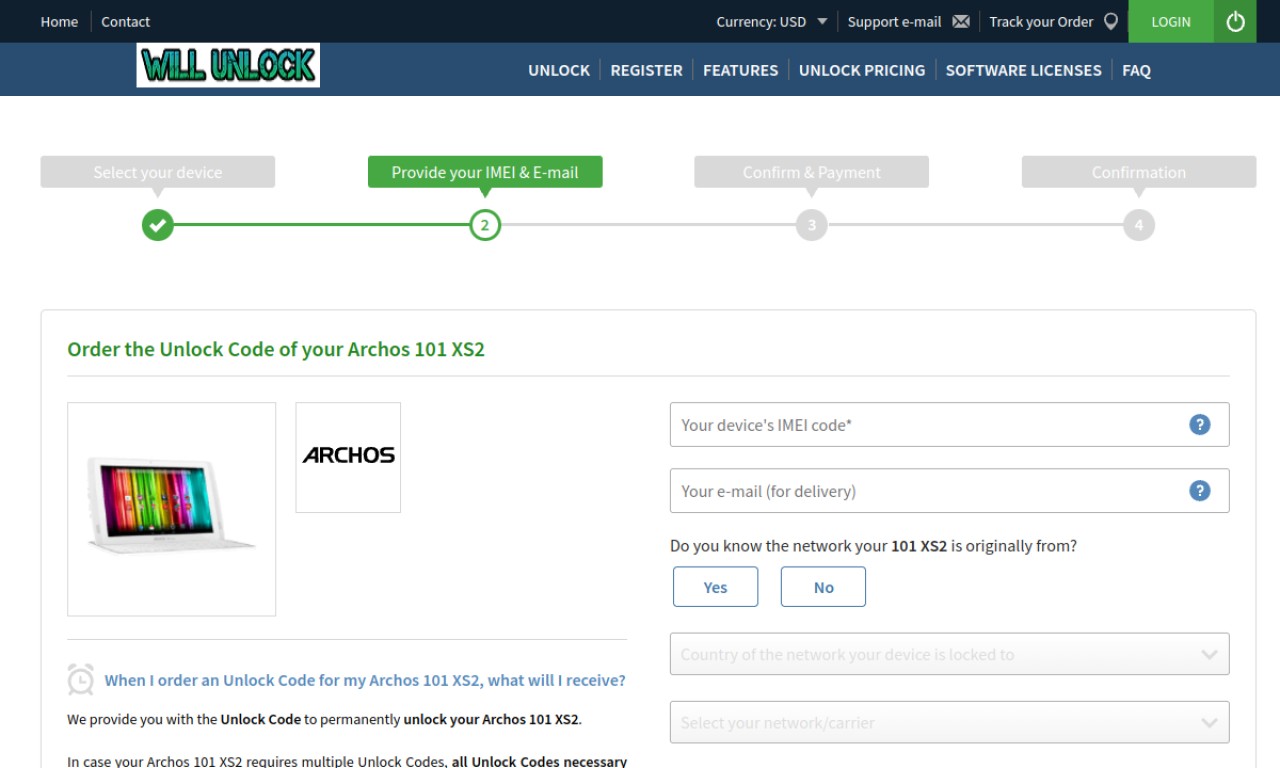The height and width of the screenshot is (768, 1280).
Task: Click the Confirmation step tab
Action: [1139, 172]
